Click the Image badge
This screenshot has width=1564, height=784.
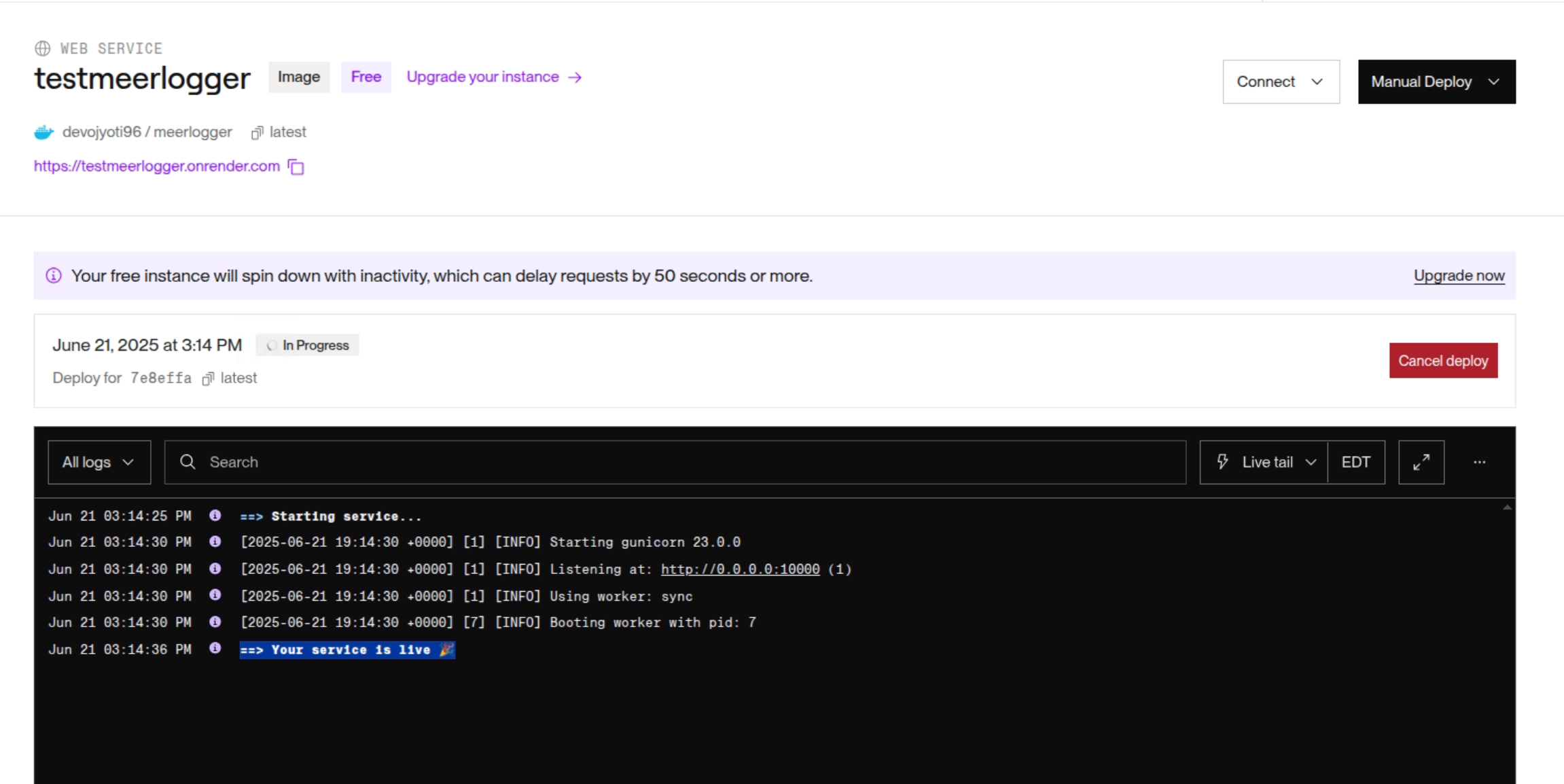point(299,77)
